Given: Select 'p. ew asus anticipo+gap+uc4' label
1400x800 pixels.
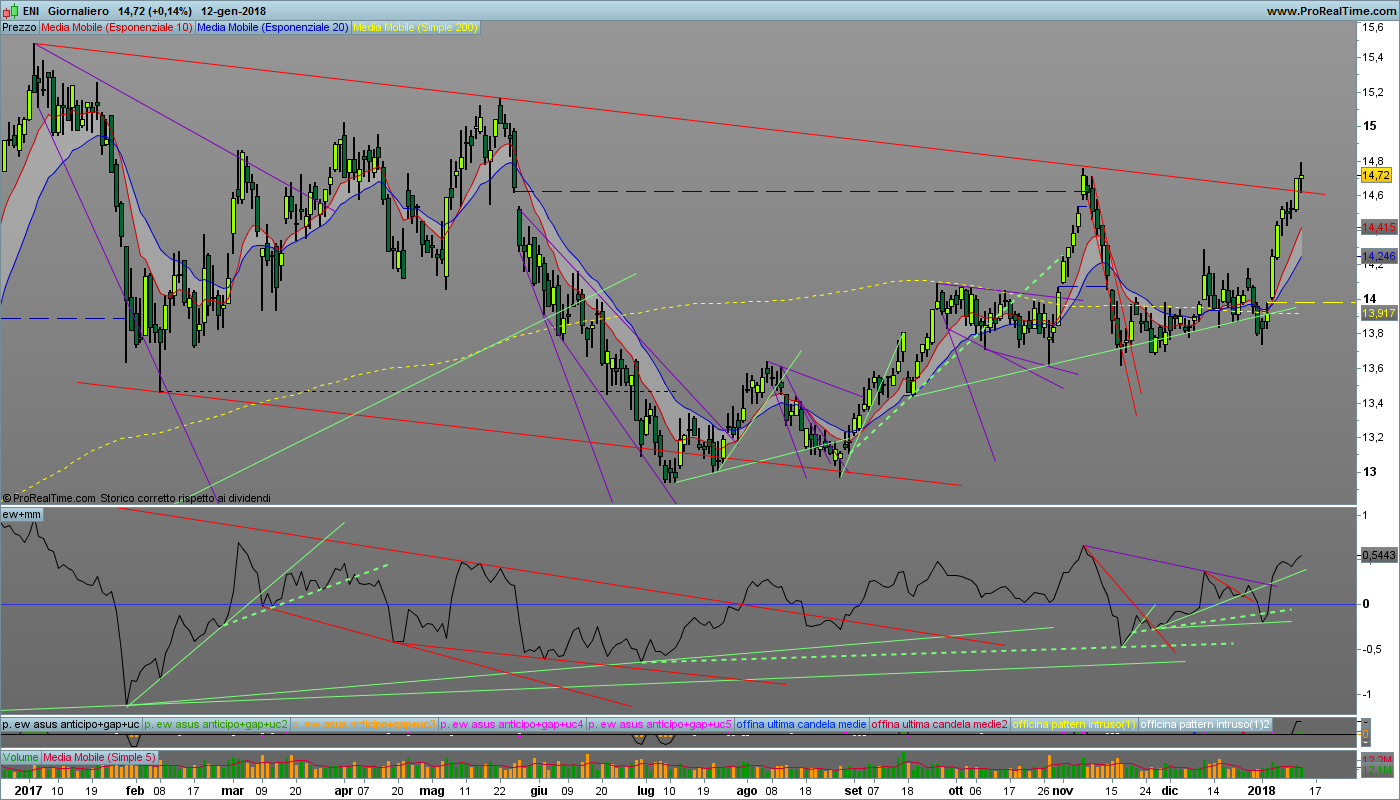Looking at the screenshot, I should (512, 723).
